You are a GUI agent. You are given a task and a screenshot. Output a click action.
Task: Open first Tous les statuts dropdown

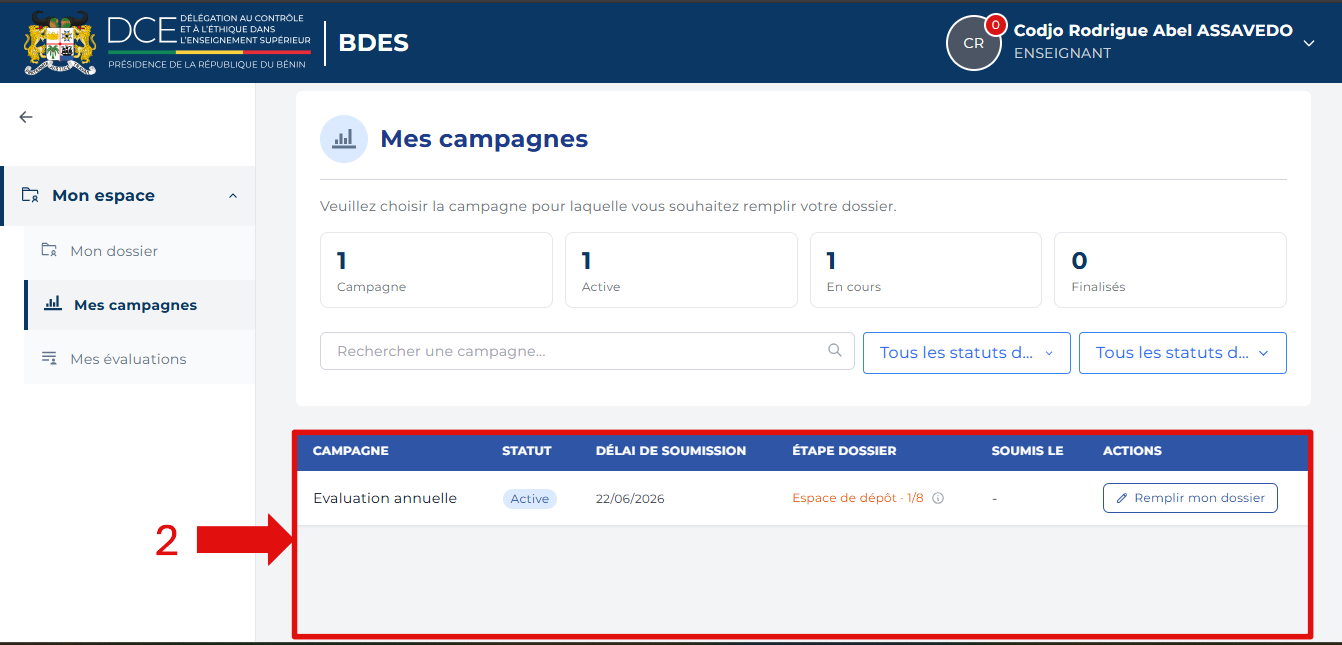click(x=967, y=353)
